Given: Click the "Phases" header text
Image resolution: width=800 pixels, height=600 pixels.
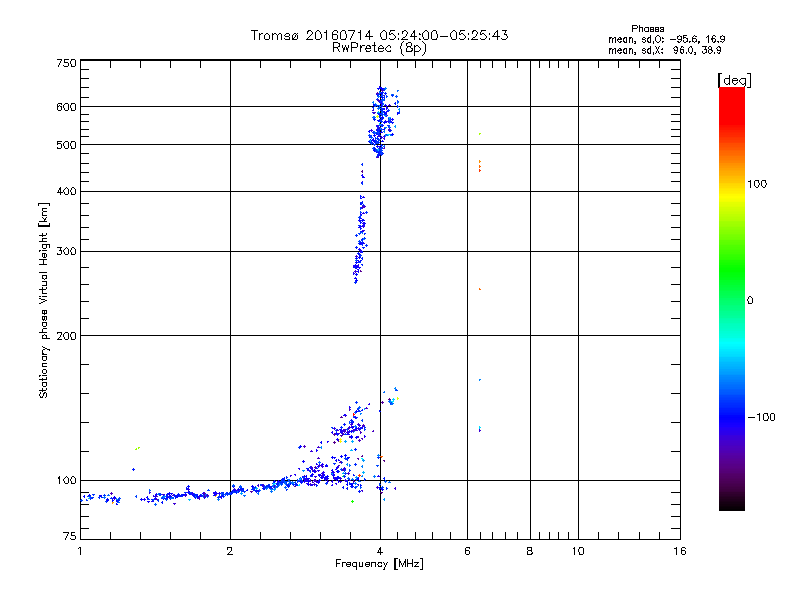Looking at the screenshot, I should [x=647, y=29].
